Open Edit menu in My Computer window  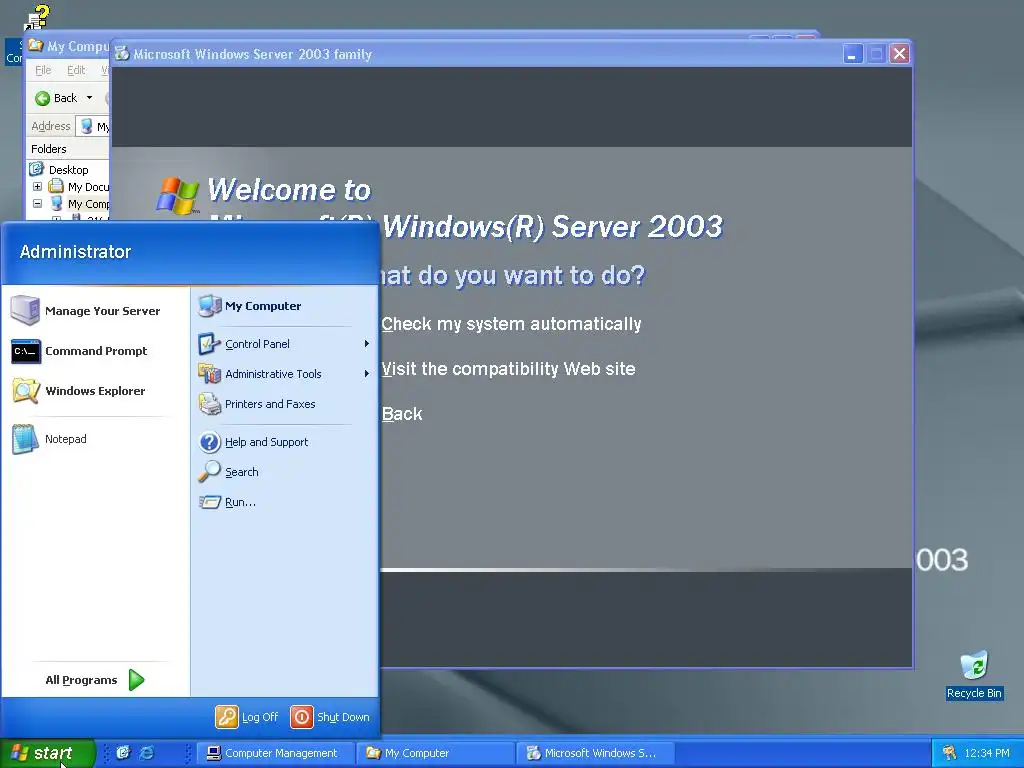point(76,70)
